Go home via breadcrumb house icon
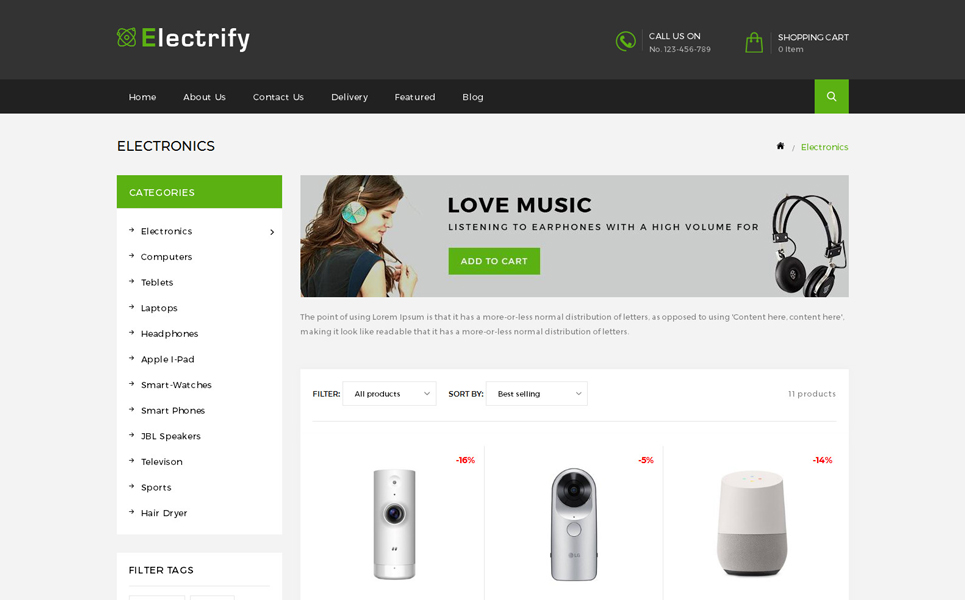The width and height of the screenshot is (965, 600). tap(780, 146)
